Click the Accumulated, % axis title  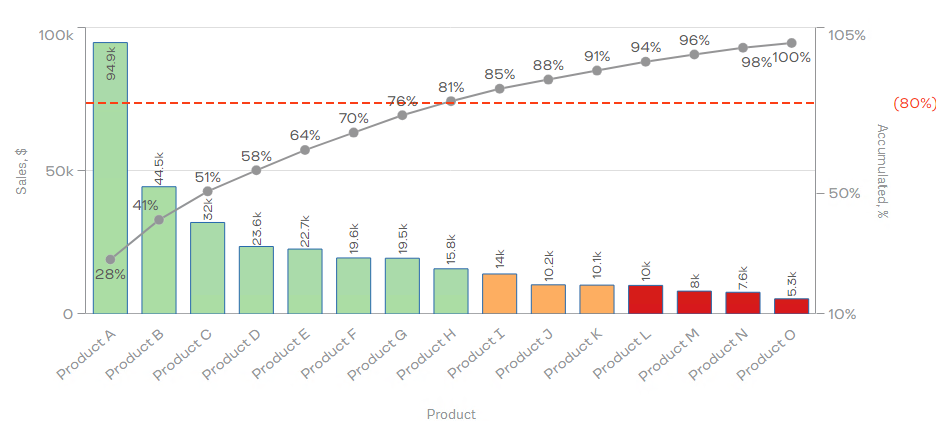tap(882, 171)
